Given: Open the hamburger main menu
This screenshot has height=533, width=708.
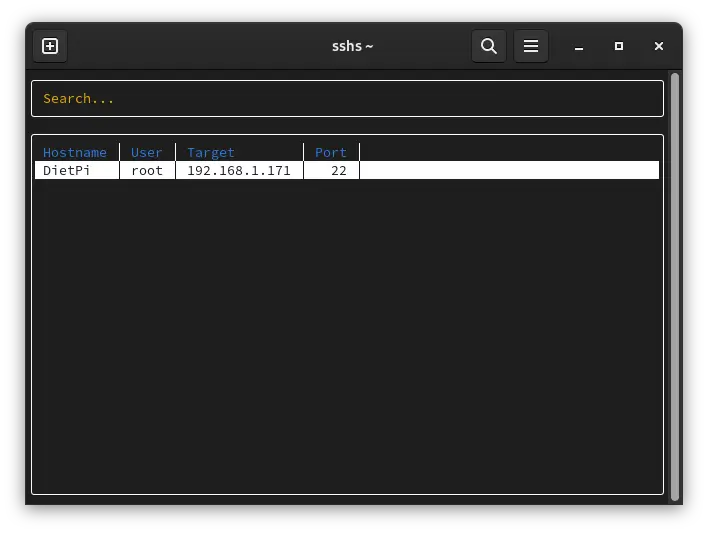Looking at the screenshot, I should (x=531, y=46).
